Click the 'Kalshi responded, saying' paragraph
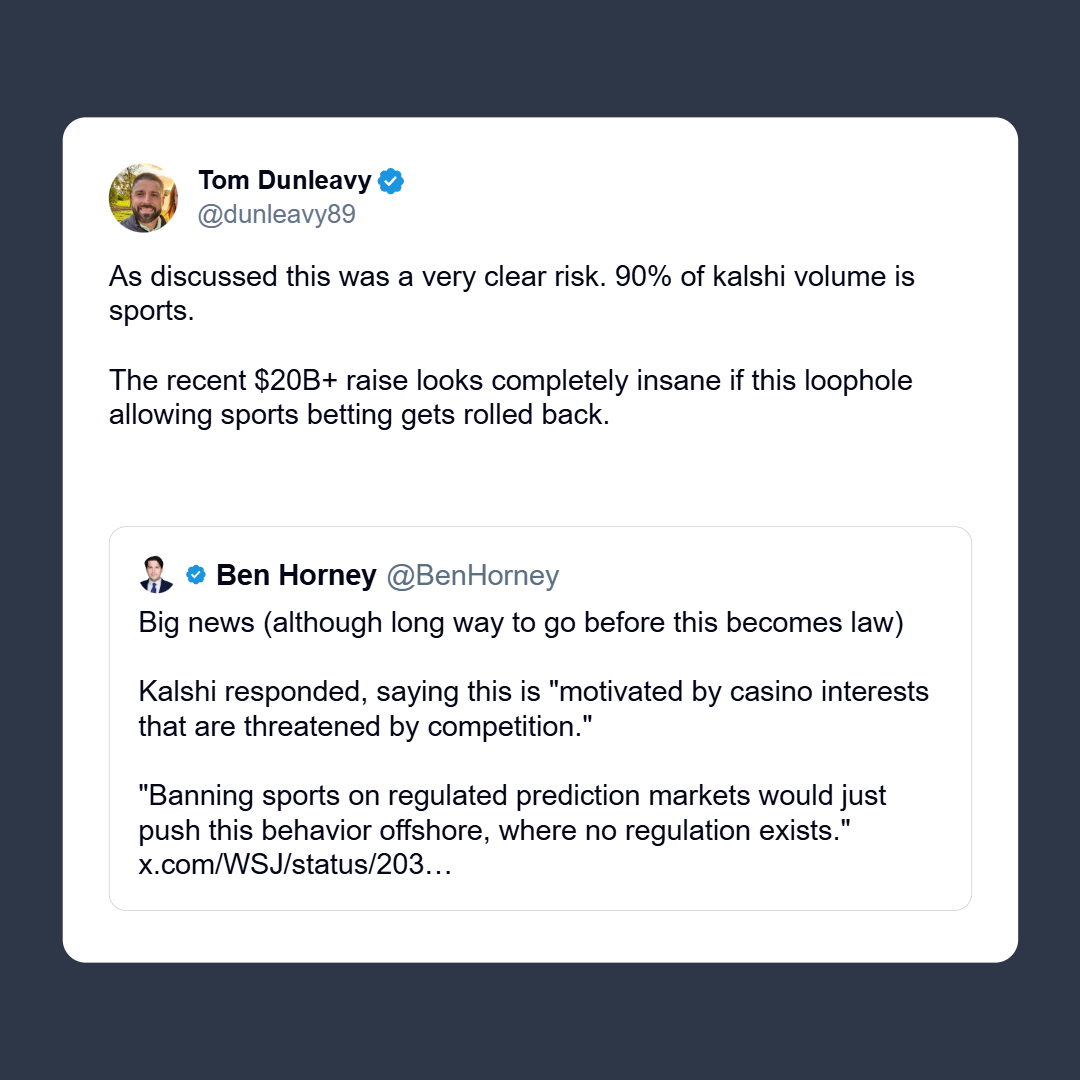This screenshot has width=1080, height=1080. pyautogui.click(x=533, y=708)
